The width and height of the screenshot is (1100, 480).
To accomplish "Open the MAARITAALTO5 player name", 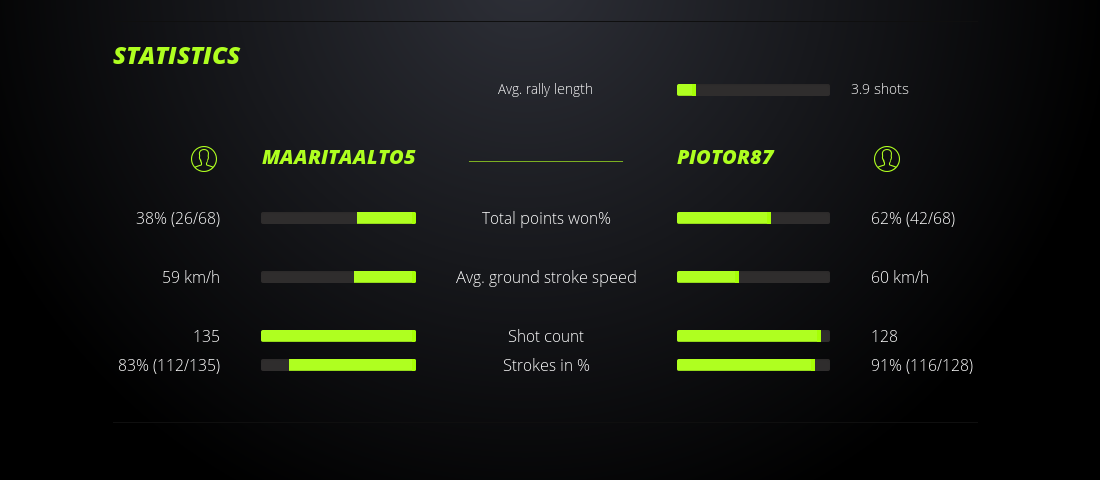I will tap(338, 157).
